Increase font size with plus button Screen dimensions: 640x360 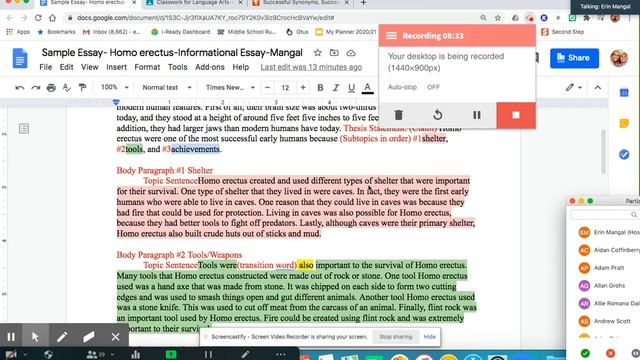coord(303,87)
